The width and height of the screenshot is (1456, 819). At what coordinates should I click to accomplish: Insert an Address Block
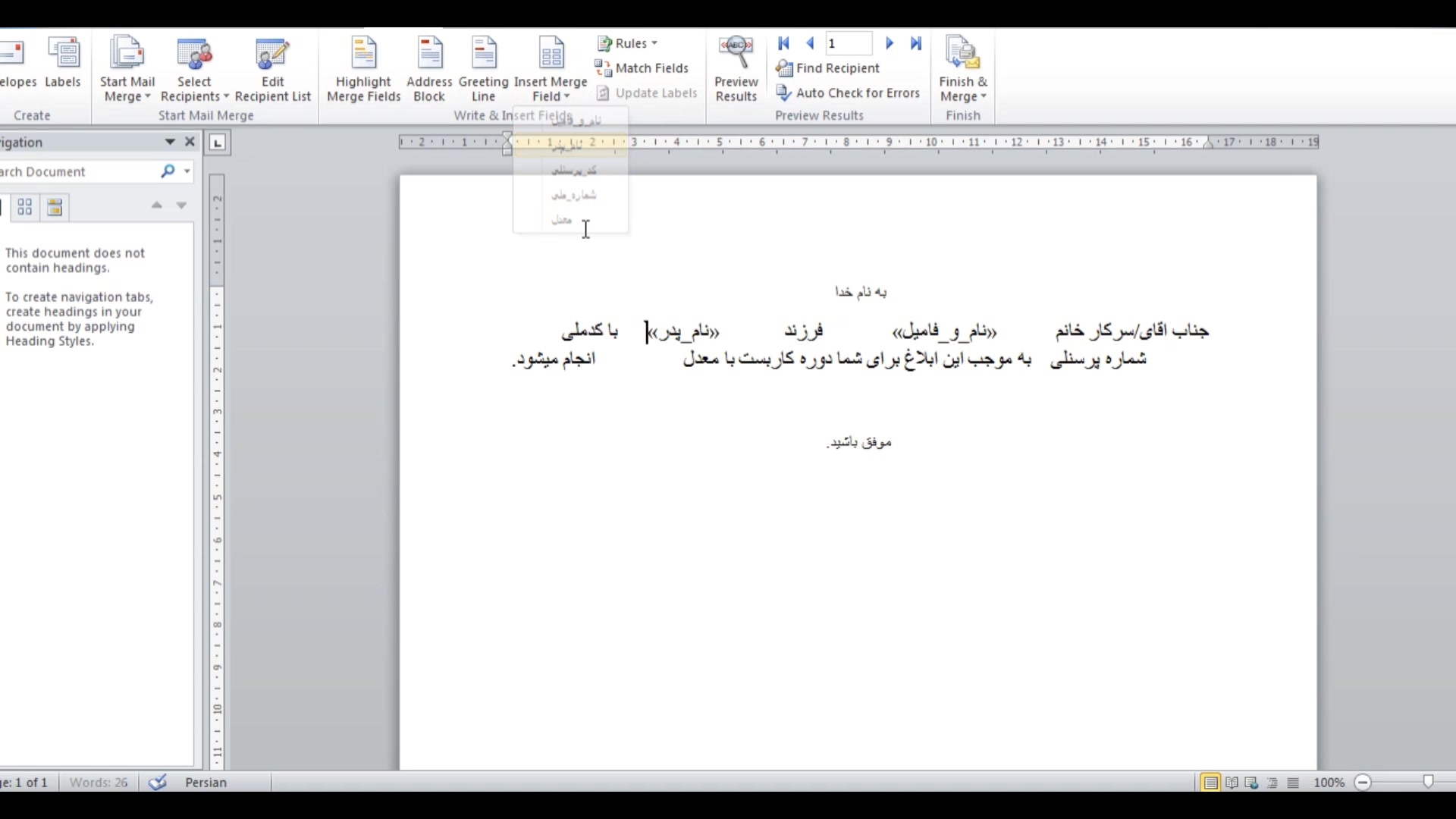[429, 70]
